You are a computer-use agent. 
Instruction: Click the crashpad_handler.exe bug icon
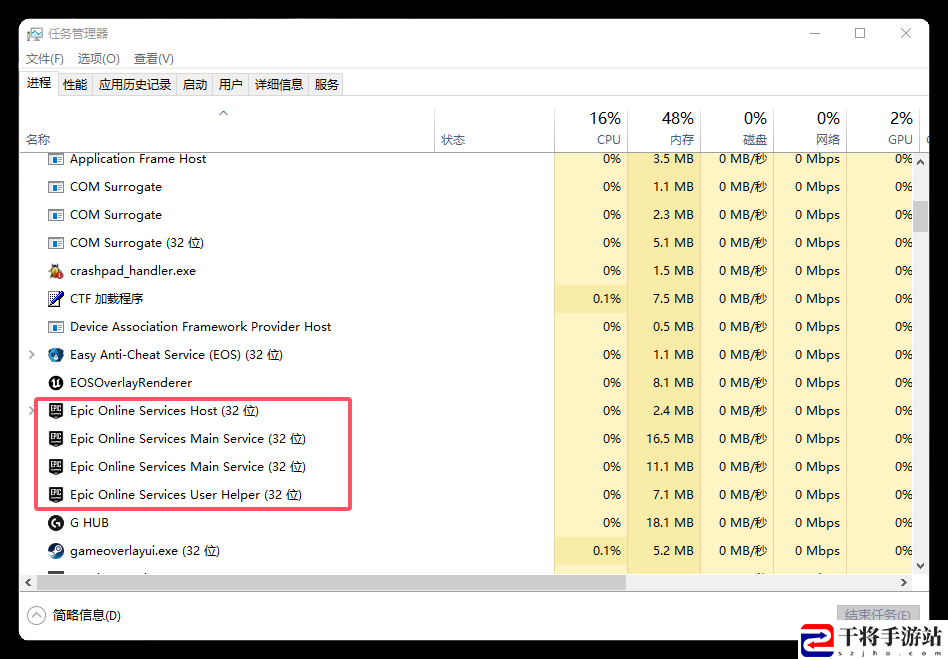point(56,271)
